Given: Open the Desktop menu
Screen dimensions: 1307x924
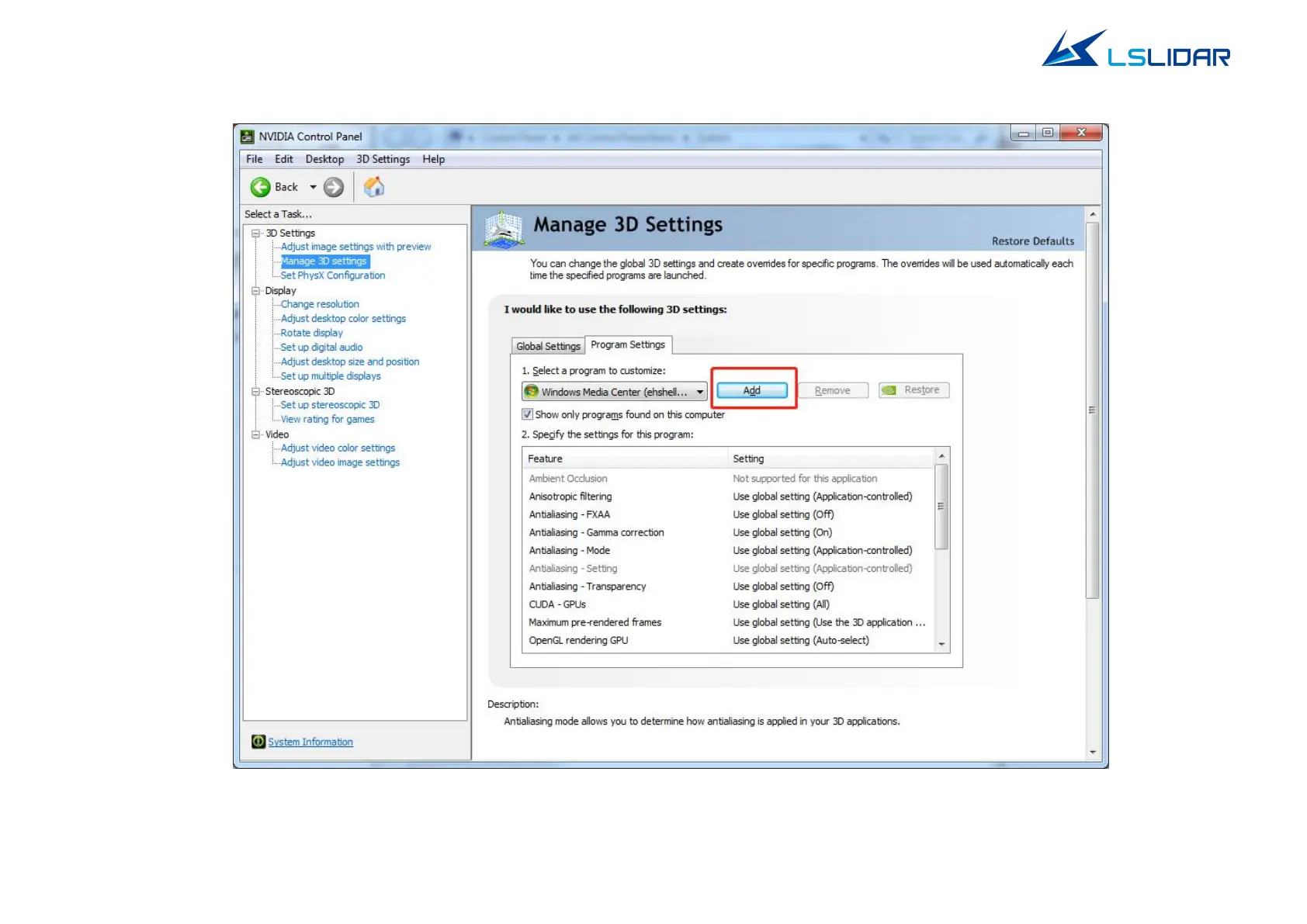Looking at the screenshot, I should point(324,159).
